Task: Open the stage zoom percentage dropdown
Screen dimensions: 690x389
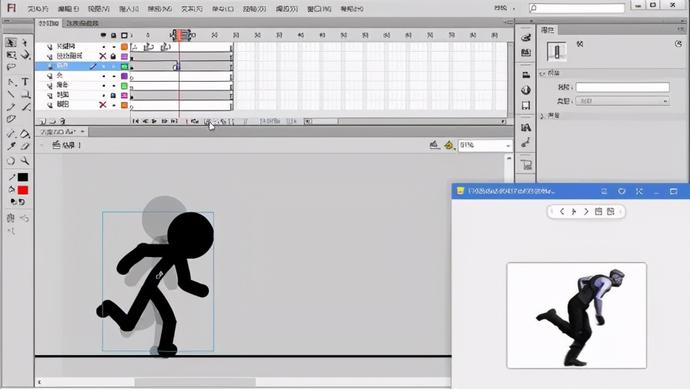Action: pos(508,146)
